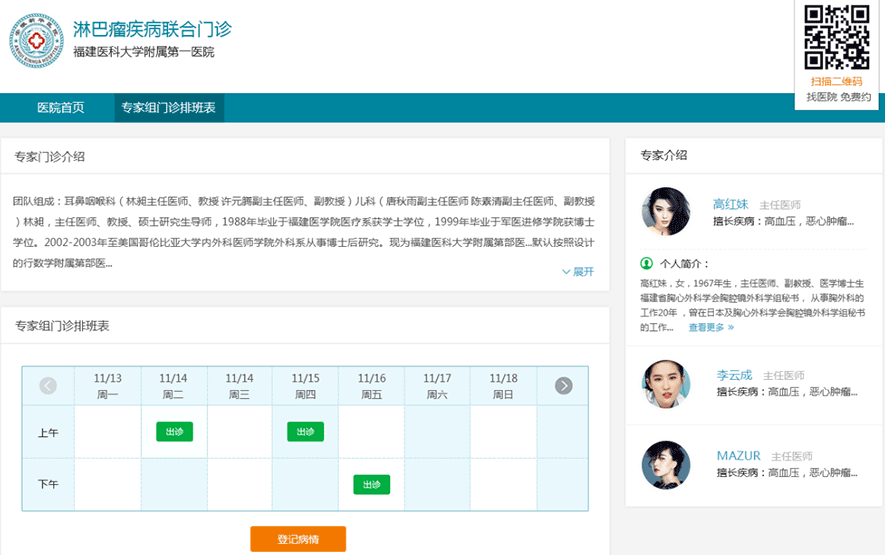The width and height of the screenshot is (885, 555).
Task: Select 11/14 周二 morning 出诊 slot
Action: [x=174, y=431]
